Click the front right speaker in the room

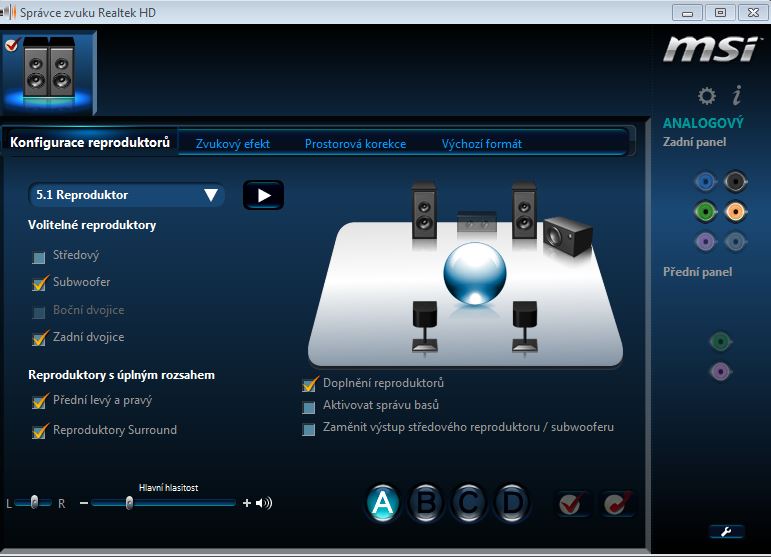coord(524,211)
